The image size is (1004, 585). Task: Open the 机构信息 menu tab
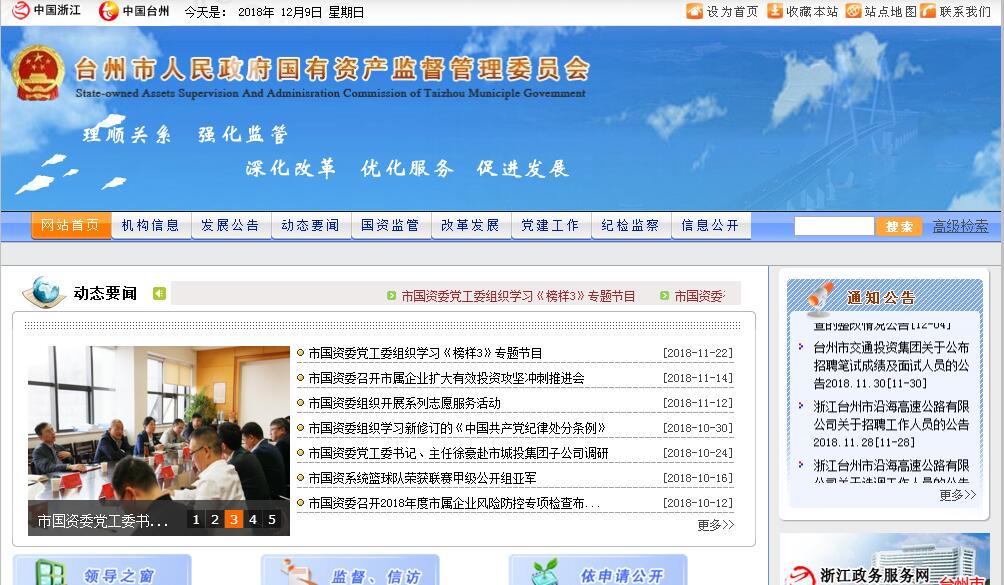[x=151, y=226]
